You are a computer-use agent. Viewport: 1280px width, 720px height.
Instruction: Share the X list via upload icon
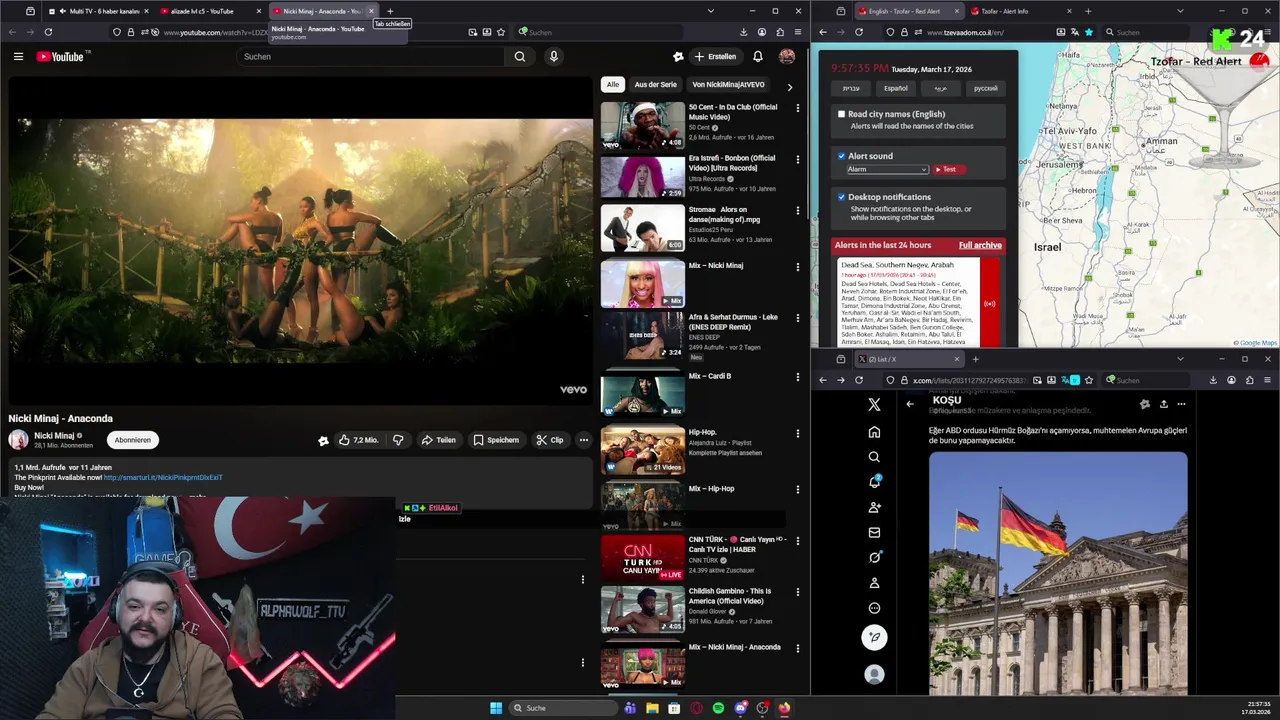(1163, 404)
